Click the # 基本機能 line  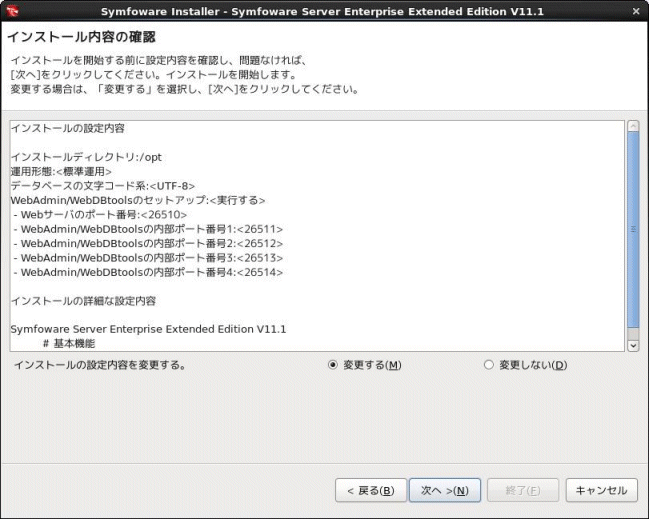(x=69, y=344)
